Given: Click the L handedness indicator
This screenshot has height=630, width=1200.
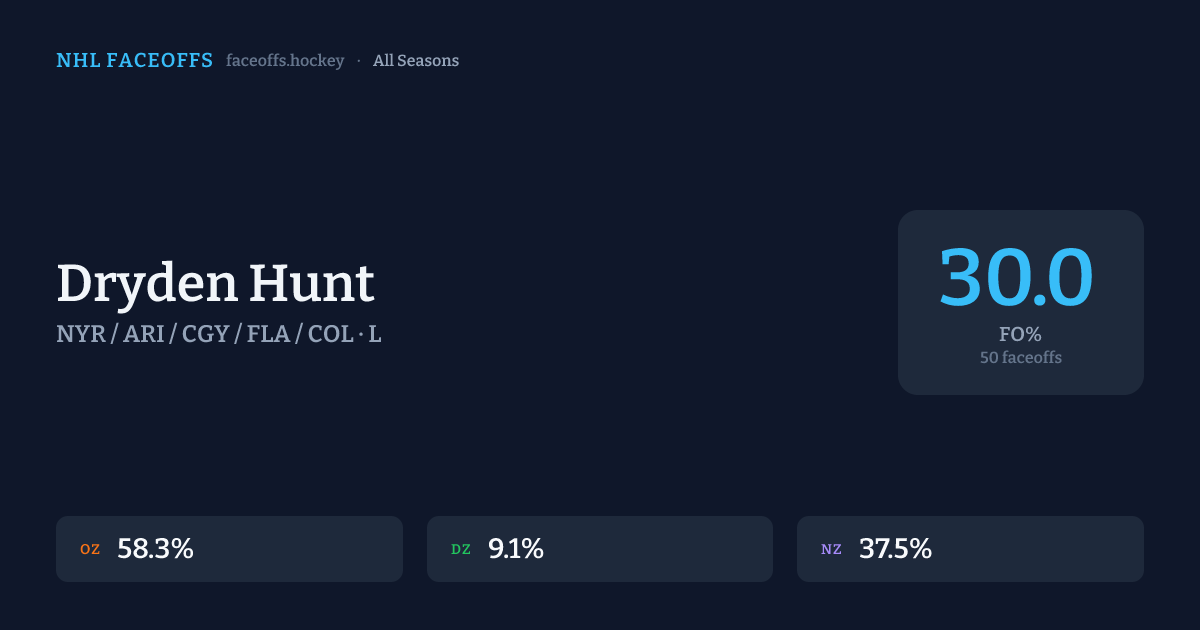Looking at the screenshot, I should (x=375, y=334).
